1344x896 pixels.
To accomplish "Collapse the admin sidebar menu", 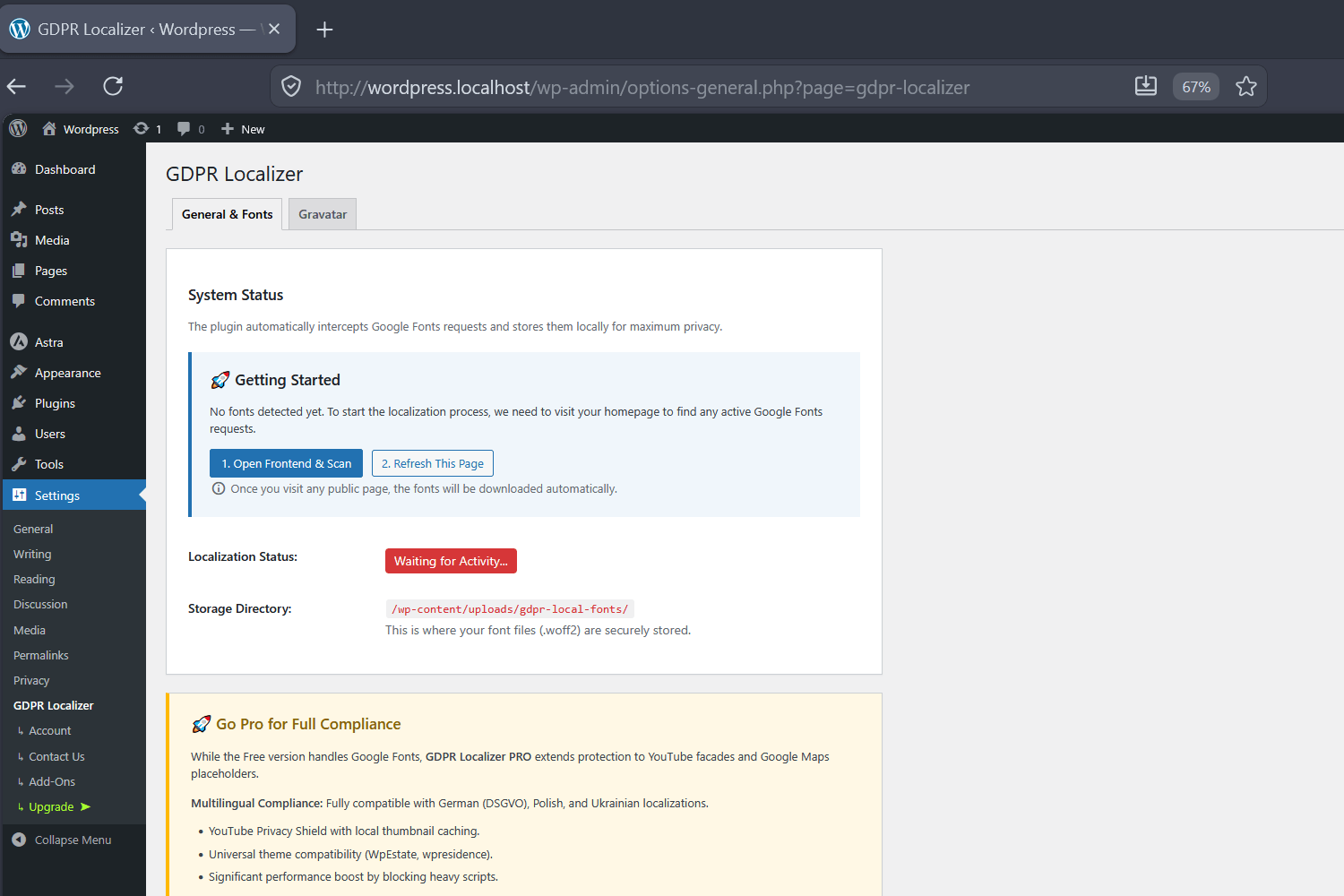I will coord(73,840).
